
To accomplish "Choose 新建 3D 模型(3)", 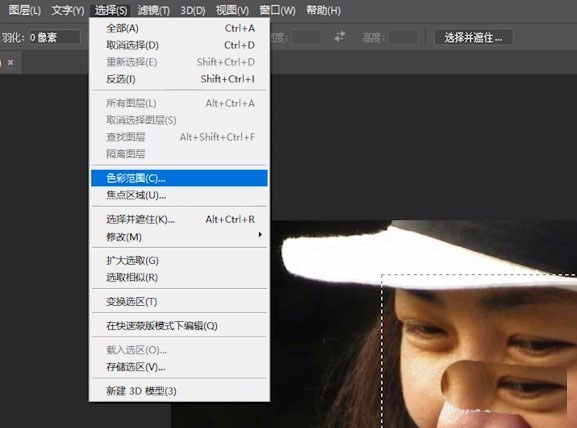I will point(179,391).
